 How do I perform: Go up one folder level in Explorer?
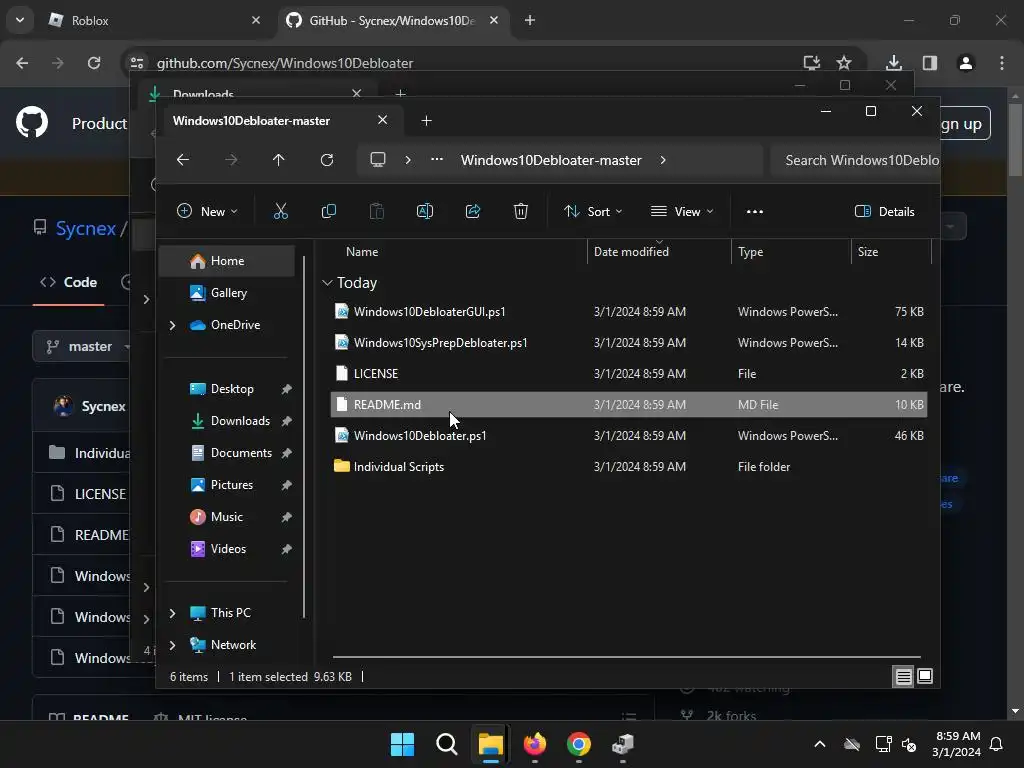[x=278, y=160]
